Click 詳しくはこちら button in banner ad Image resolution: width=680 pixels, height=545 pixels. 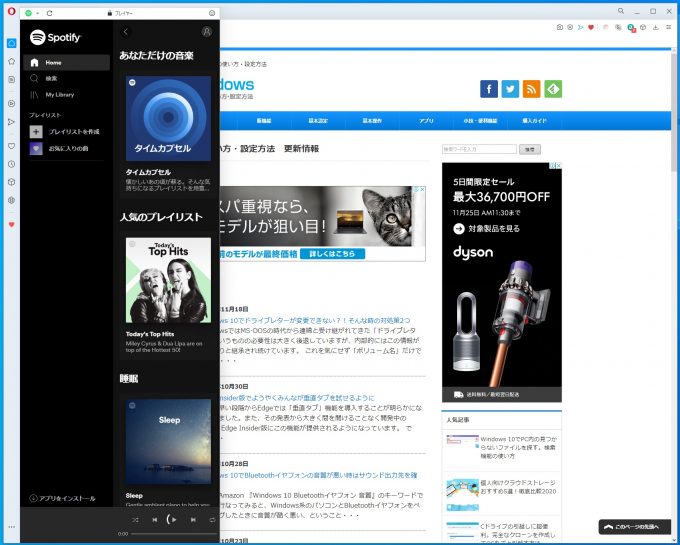point(332,254)
